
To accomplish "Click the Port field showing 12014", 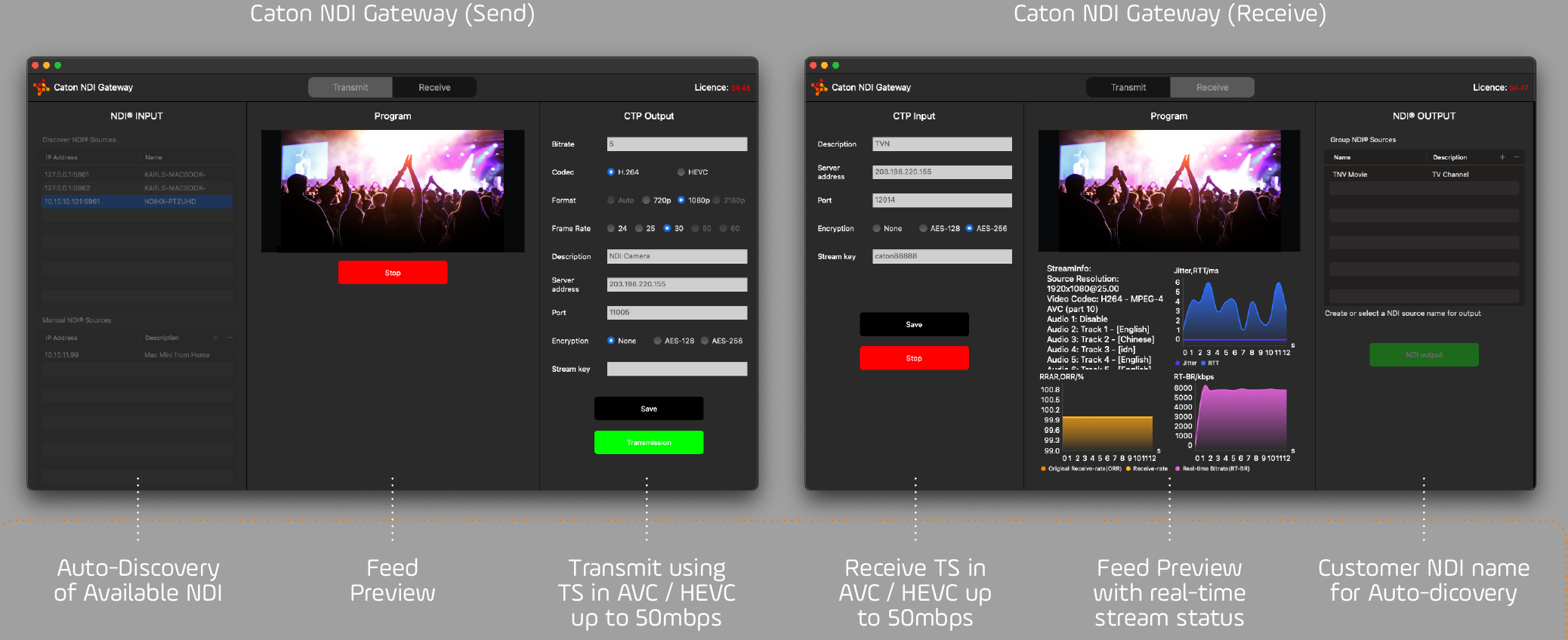I will 942,200.
